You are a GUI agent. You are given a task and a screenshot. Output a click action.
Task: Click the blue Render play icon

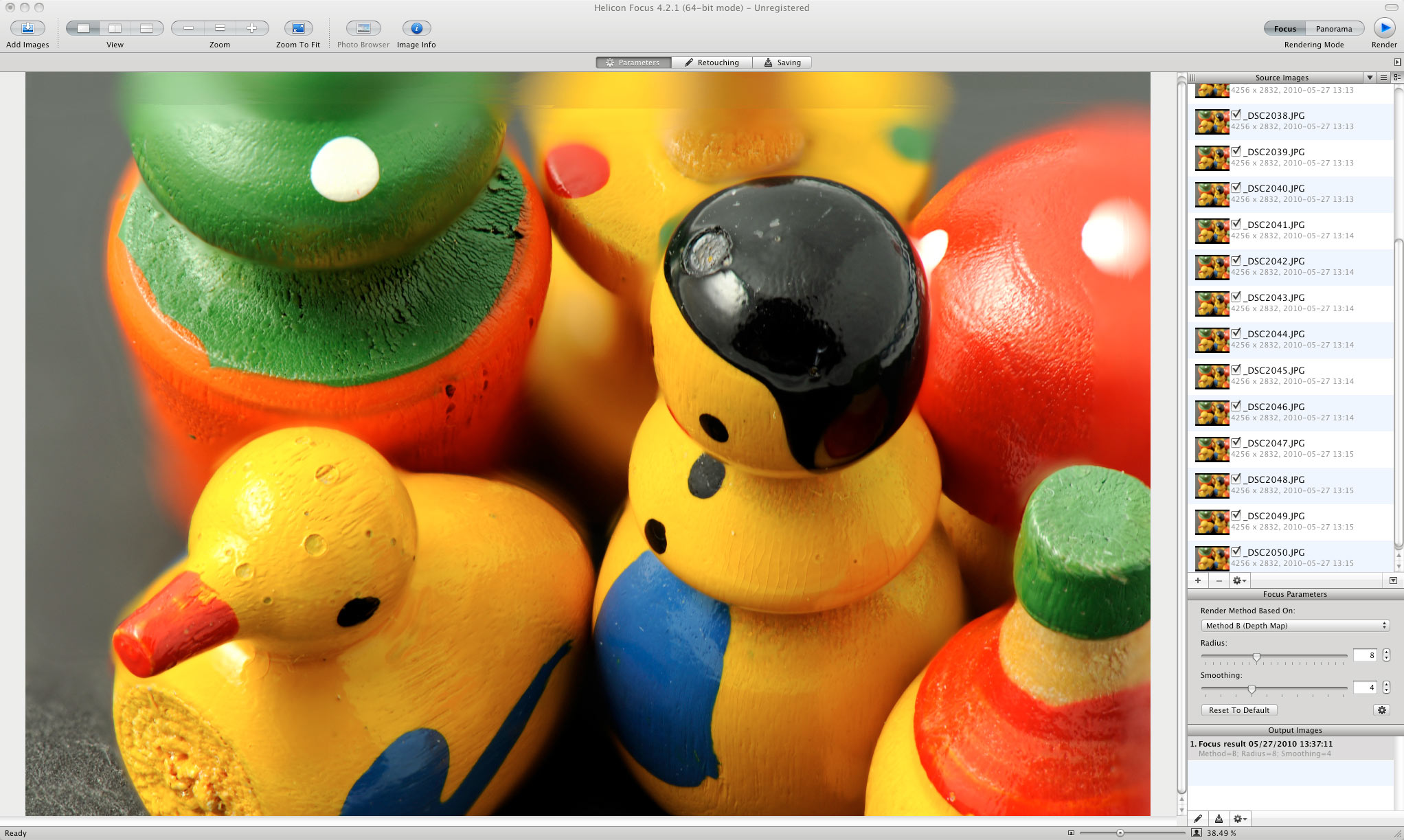[x=1384, y=28]
